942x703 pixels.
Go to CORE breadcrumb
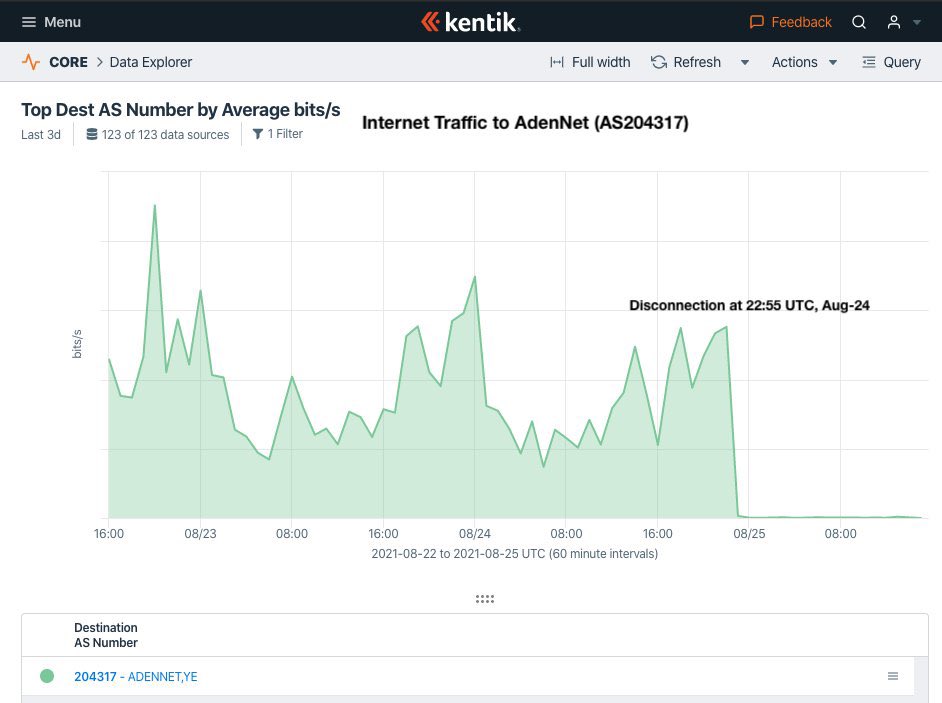pos(68,62)
